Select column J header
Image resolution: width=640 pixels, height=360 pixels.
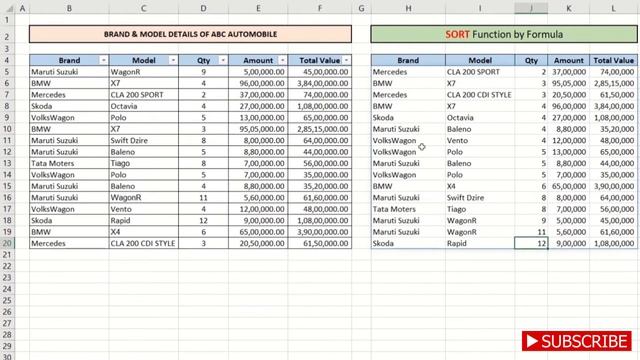tap(531, 8)
